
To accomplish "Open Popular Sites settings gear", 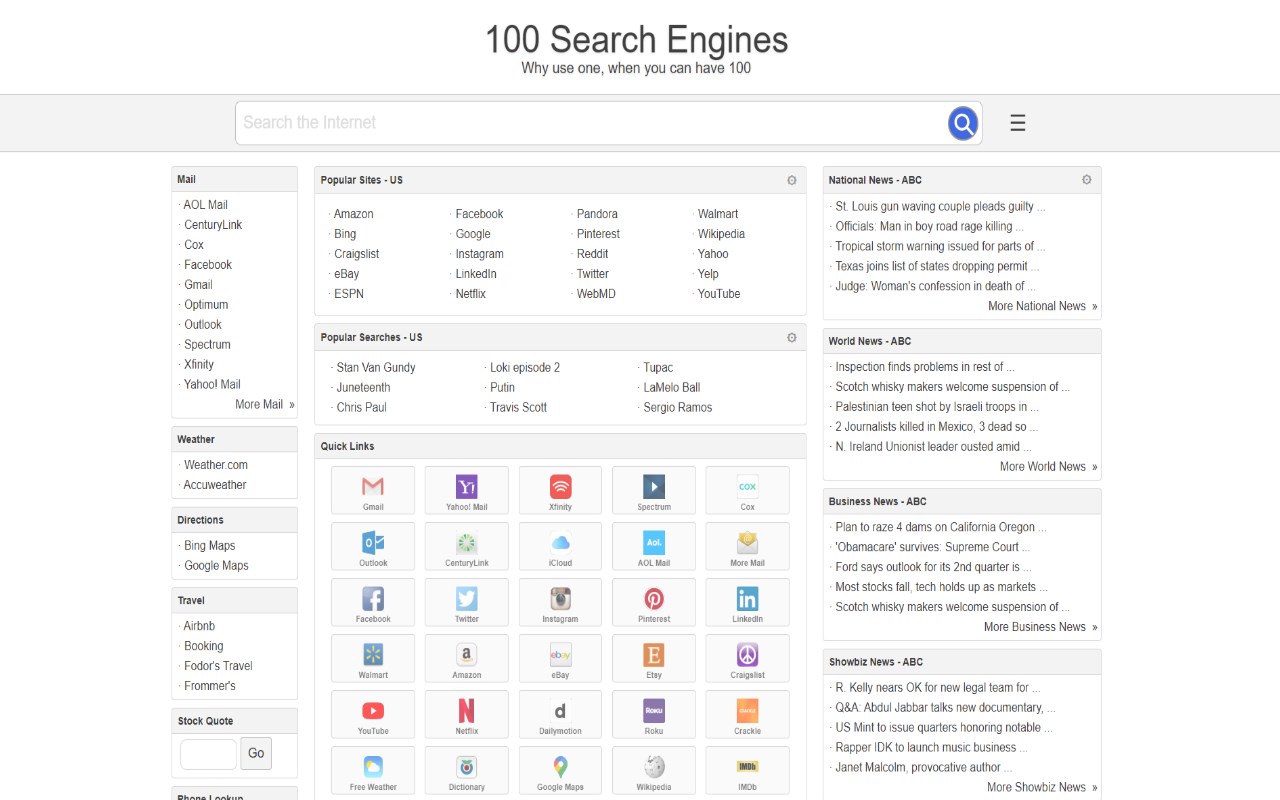I will click(x=792, y=181).
